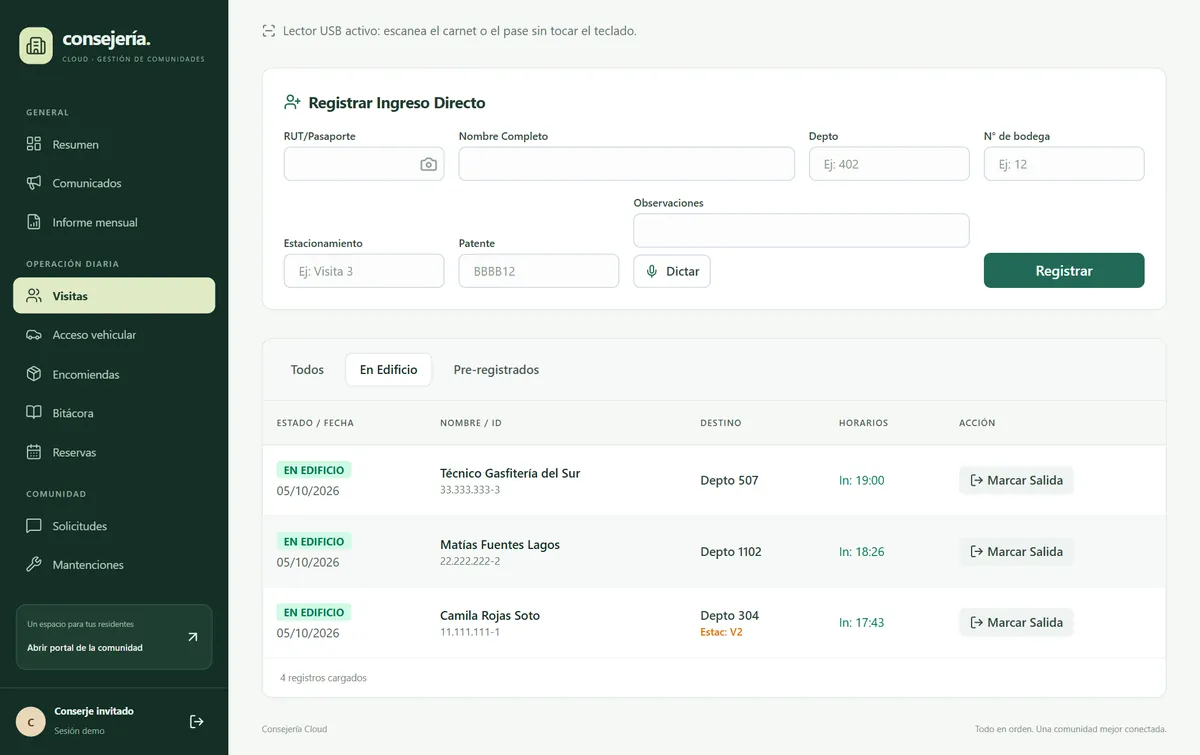Screen dimensions: 1200x755
Task: Submit the form with the Registrar button
Action: (1064, 270)
